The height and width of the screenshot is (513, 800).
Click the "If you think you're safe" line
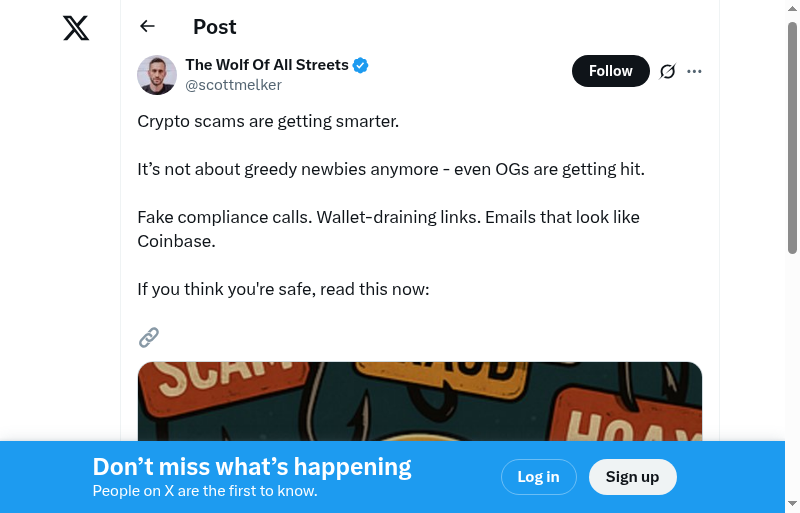click(283, 289)
